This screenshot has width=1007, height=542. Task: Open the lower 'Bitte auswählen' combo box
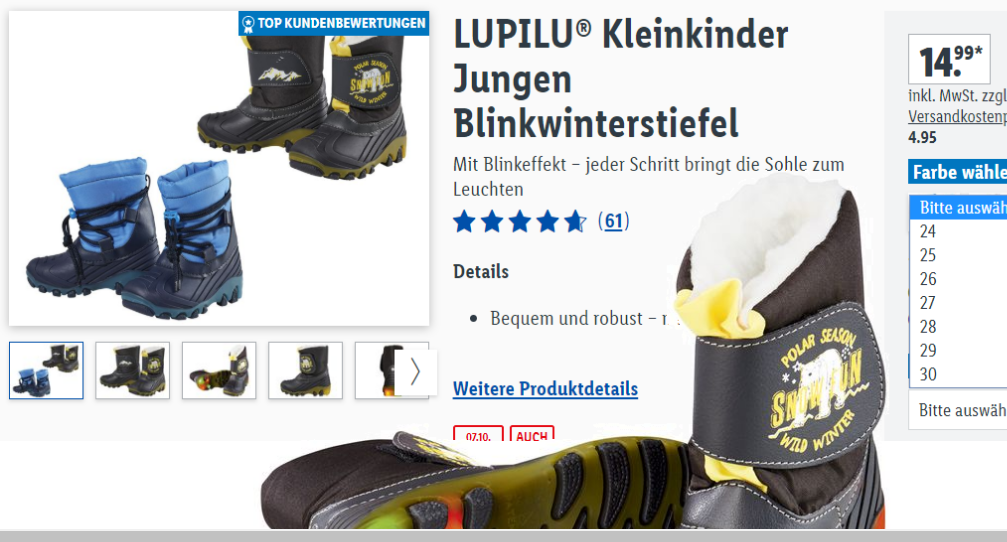[x=958, y=410]
